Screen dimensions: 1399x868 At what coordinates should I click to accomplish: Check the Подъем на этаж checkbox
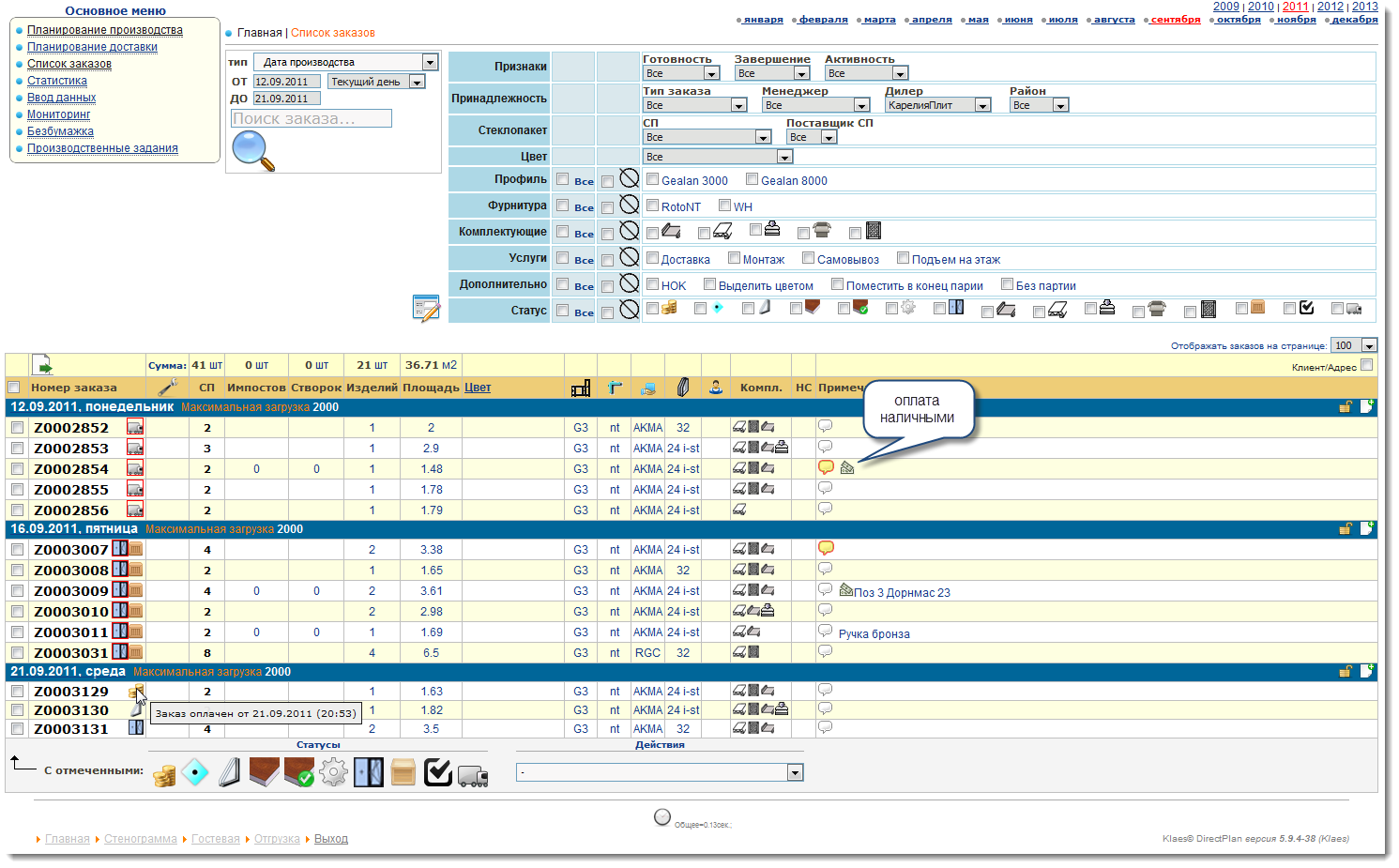904,258
